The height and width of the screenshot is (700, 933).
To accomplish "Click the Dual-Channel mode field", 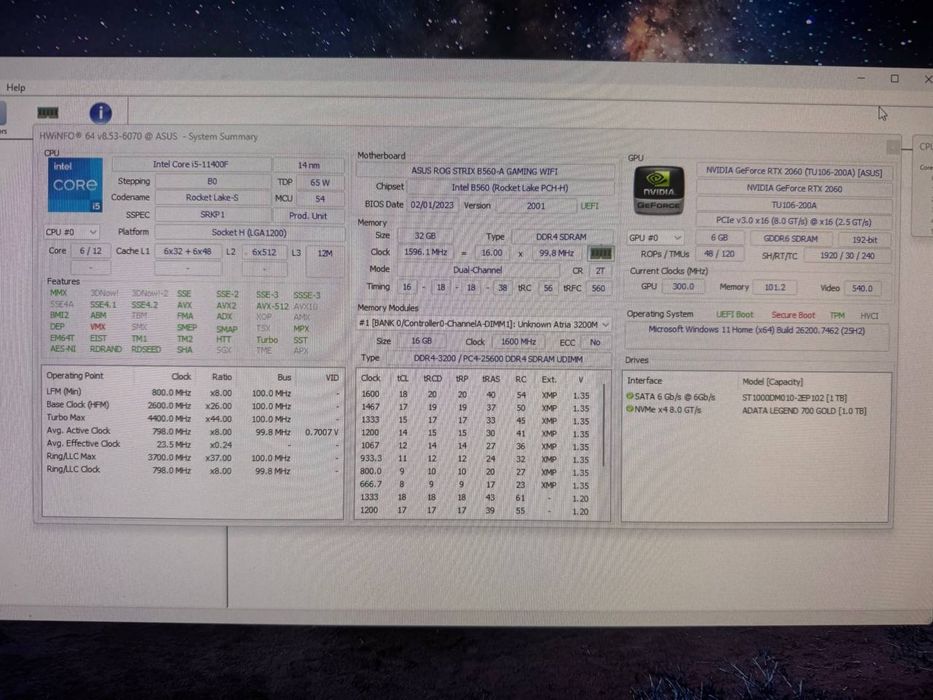I will point(477,270).
